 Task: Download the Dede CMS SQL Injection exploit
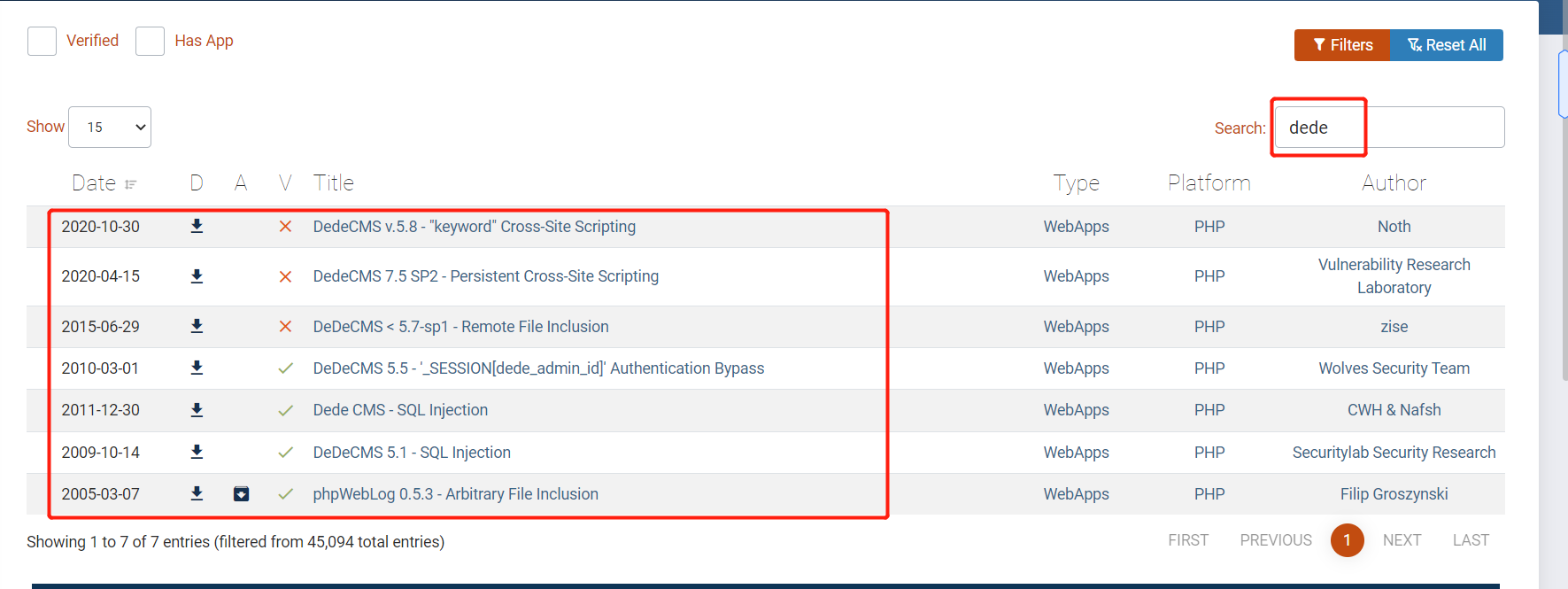tap(197, 410)
